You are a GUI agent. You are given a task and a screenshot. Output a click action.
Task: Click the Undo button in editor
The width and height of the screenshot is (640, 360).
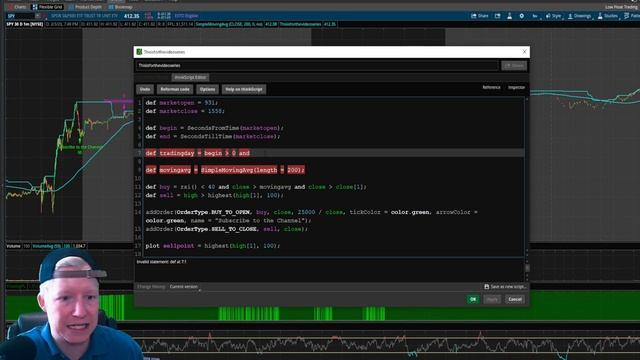[145, 89]
